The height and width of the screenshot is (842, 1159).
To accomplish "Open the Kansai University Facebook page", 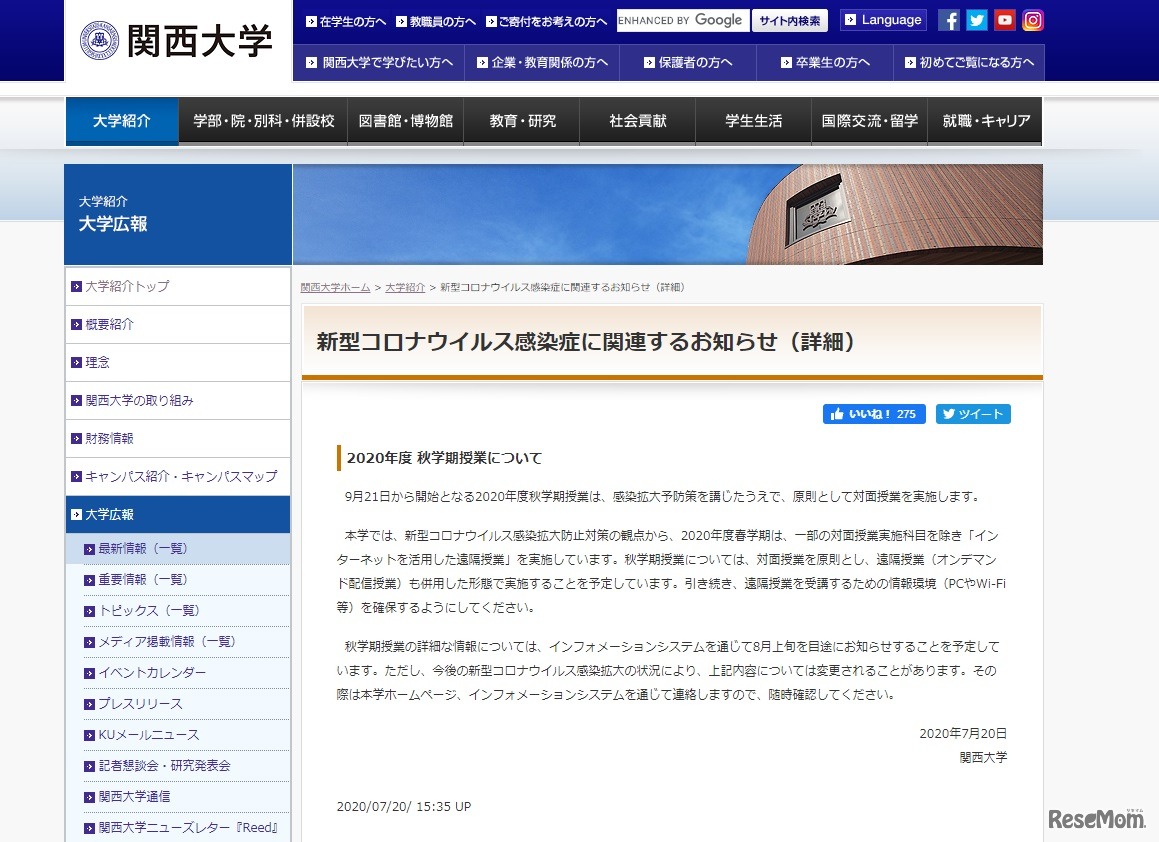I will click(x=948, y=19).
